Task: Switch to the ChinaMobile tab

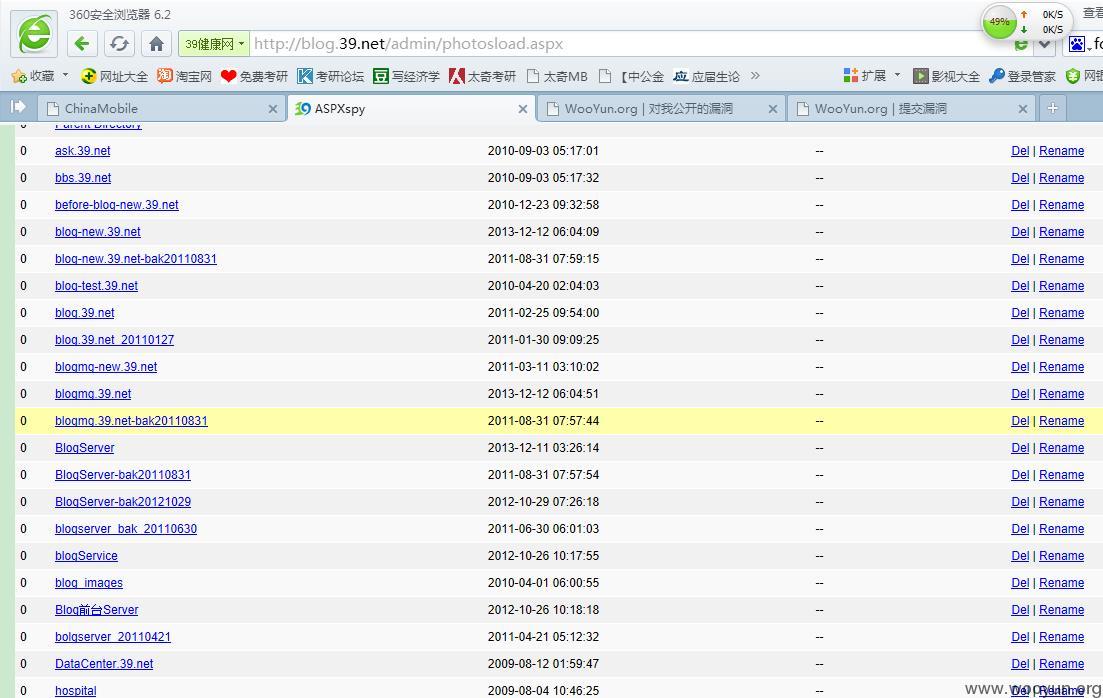Action: 163,108
